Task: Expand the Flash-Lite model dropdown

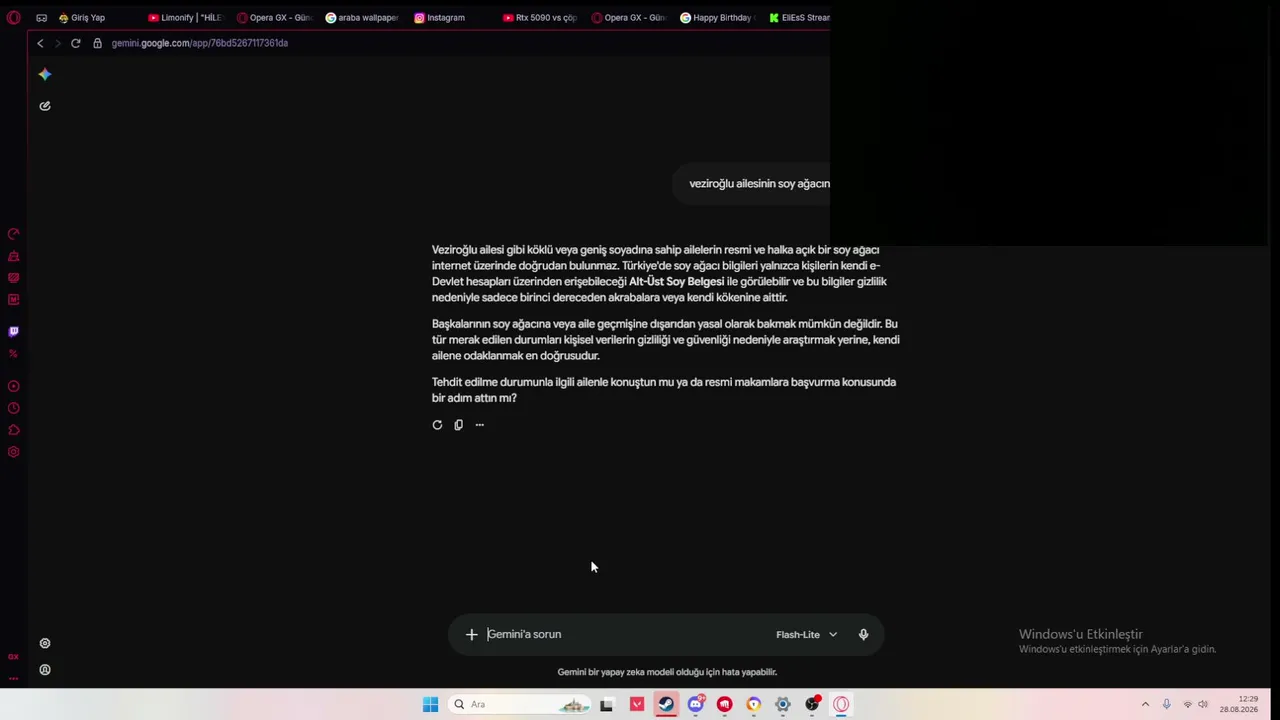Action: click(806, 634)
